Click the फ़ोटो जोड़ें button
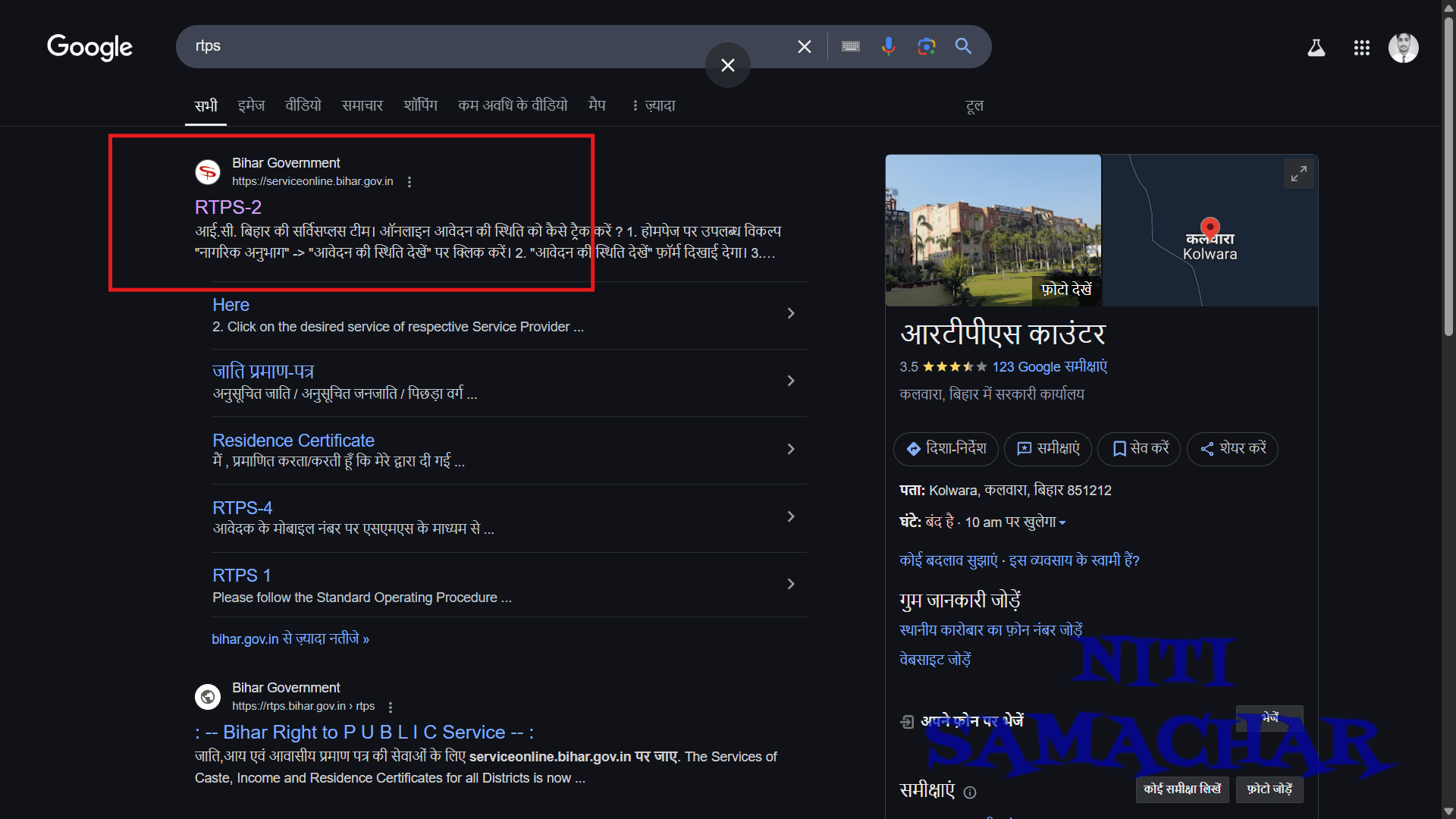The image size is (1456, 819). 1269,789
